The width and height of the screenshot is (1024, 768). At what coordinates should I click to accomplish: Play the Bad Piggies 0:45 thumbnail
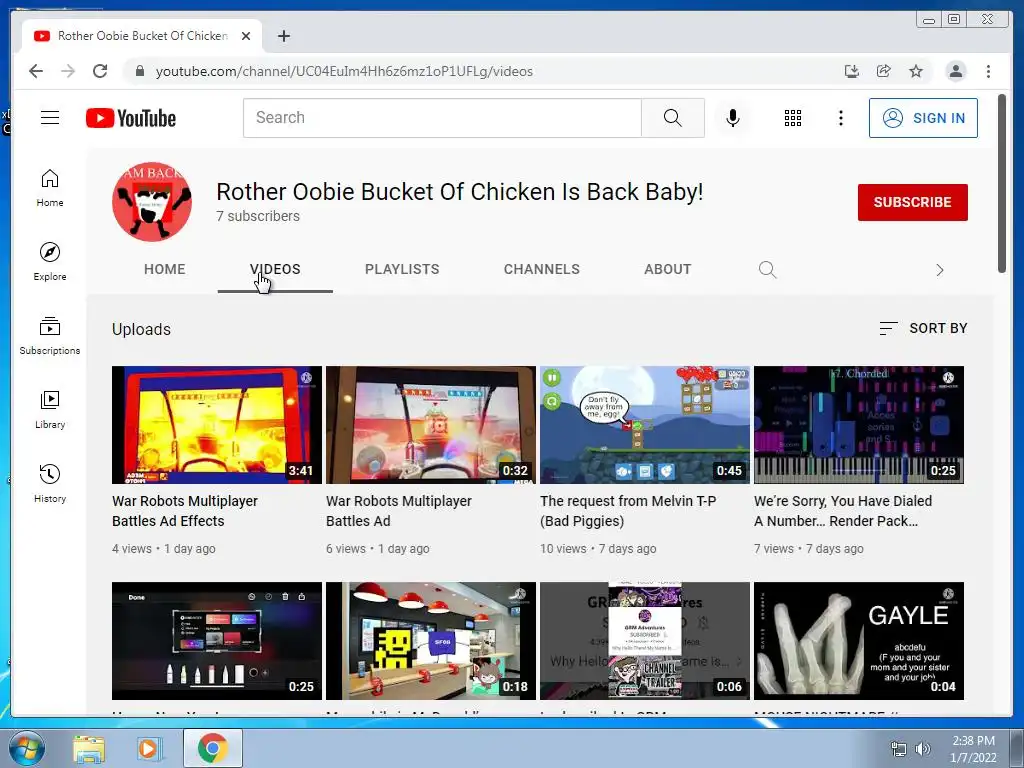(x=645, y=424)
